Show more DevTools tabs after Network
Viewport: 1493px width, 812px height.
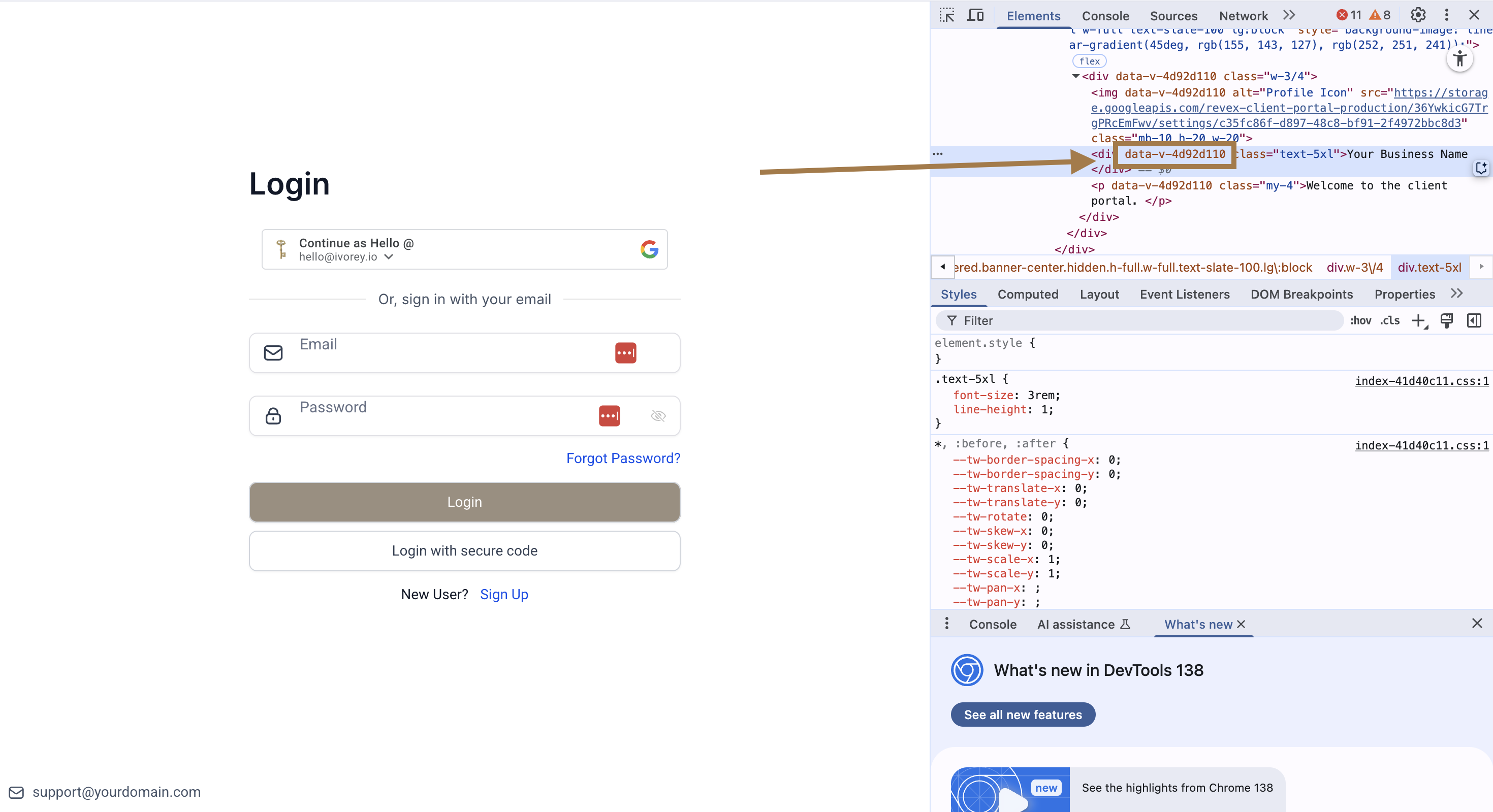[1288, 15]
